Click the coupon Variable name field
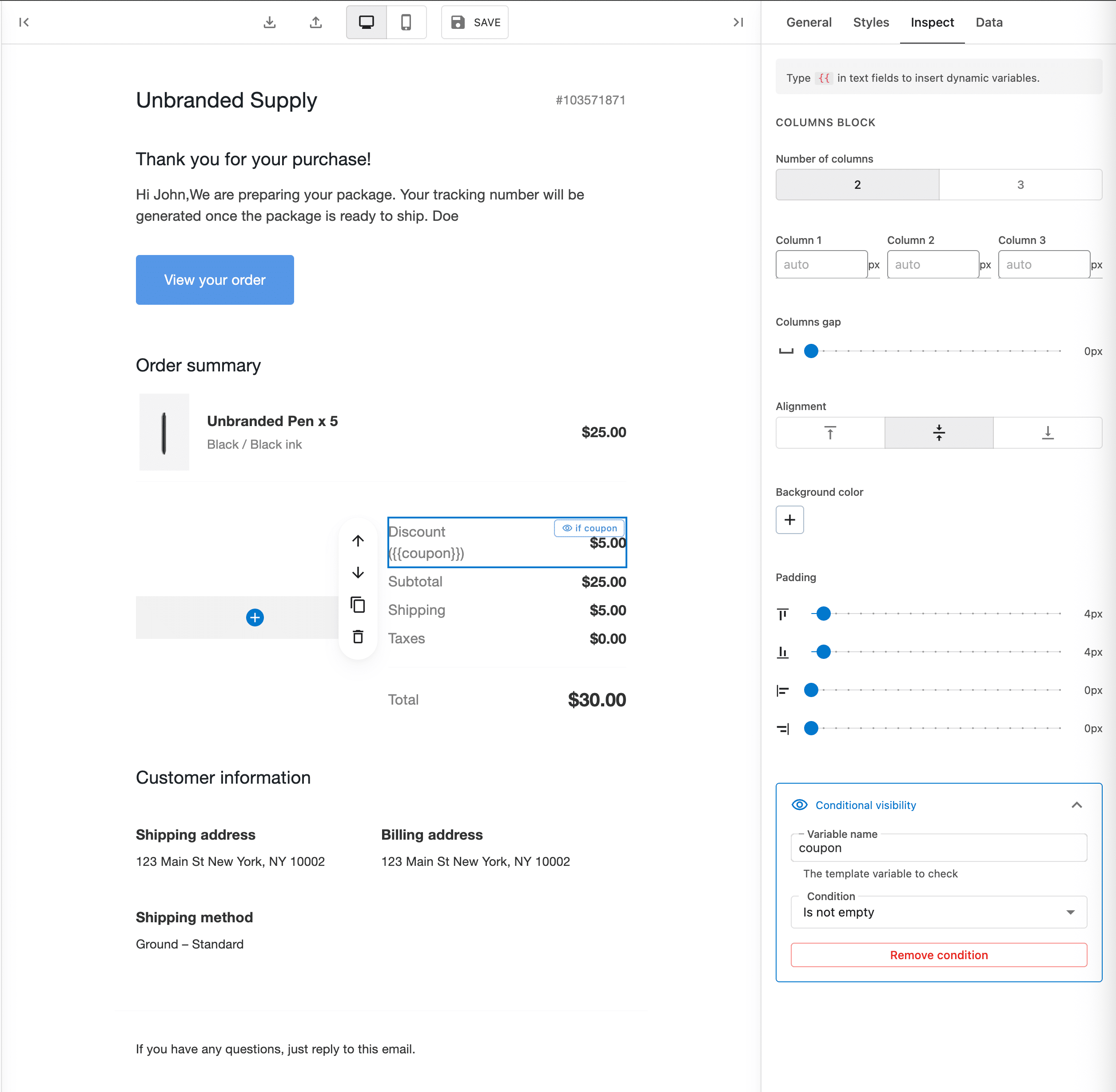Viewport: 1116px width, 1092px height. click(x=938, y=848)
